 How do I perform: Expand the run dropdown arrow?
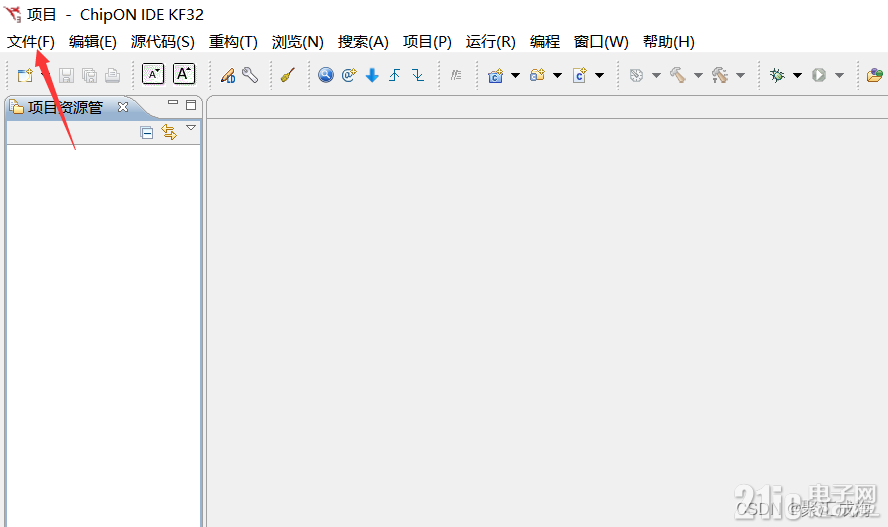tap(839, 75)
